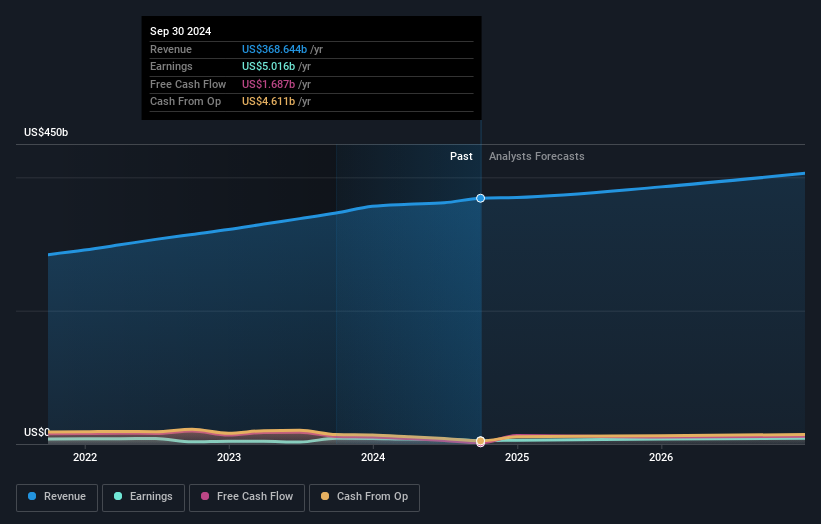Click the US$368.644b revenue value

pyautogui.click(x=274, y=49)
